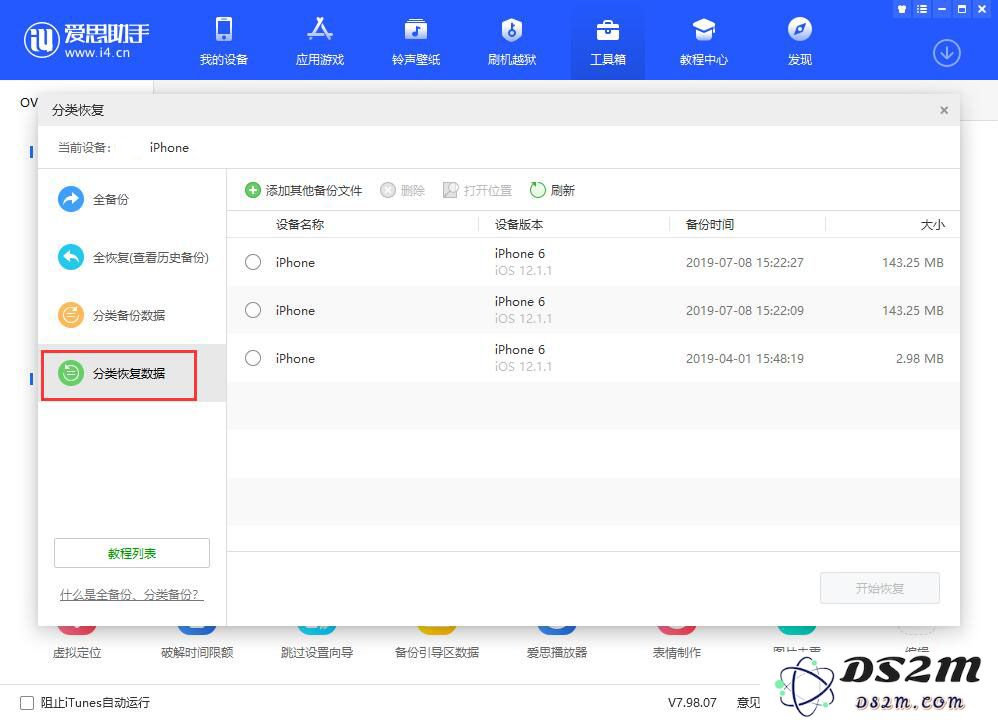Sort by 大小 column header
Screen dimensions: 998x720
[x=932, y=225]
